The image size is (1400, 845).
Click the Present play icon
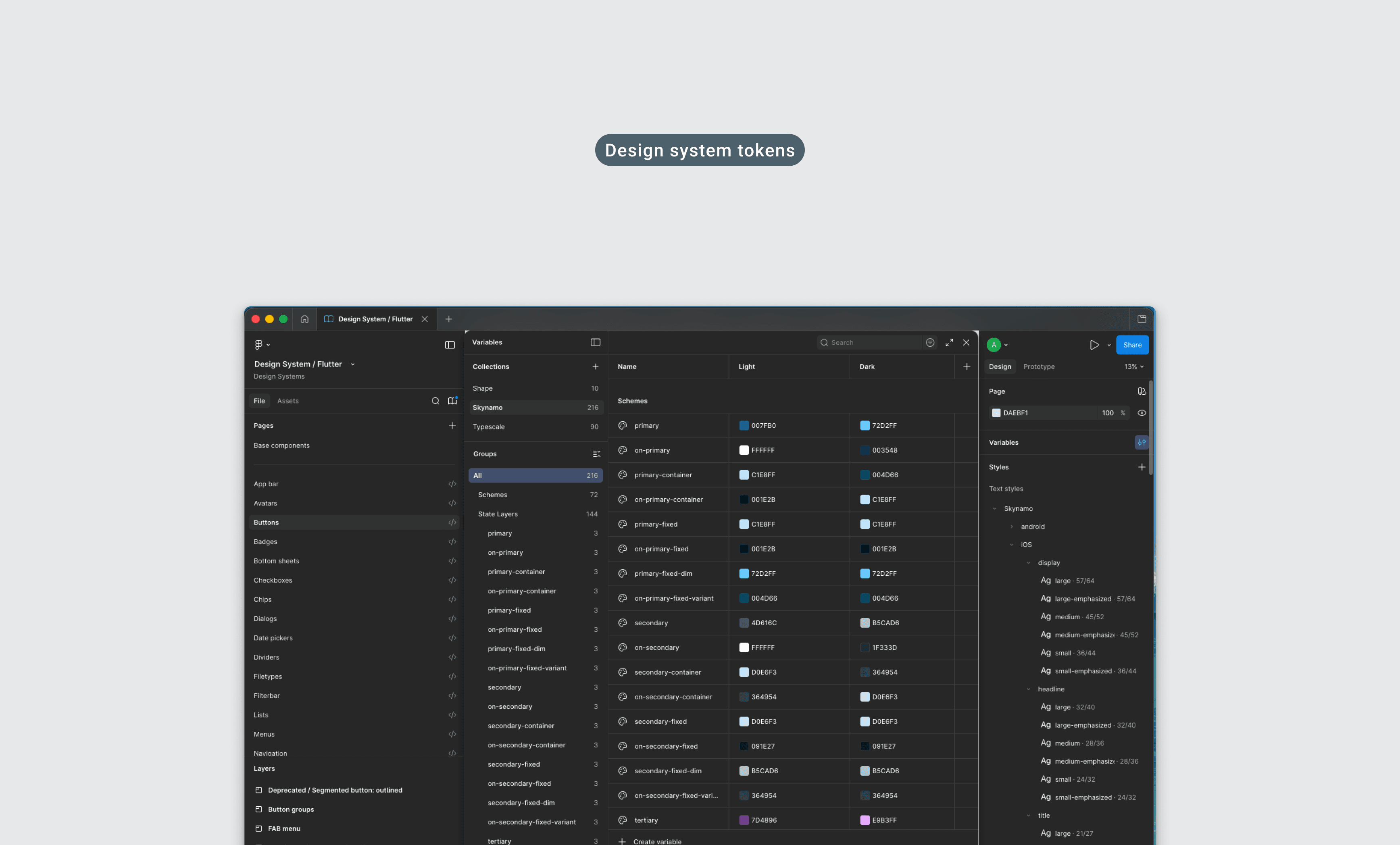[1094, 345]
